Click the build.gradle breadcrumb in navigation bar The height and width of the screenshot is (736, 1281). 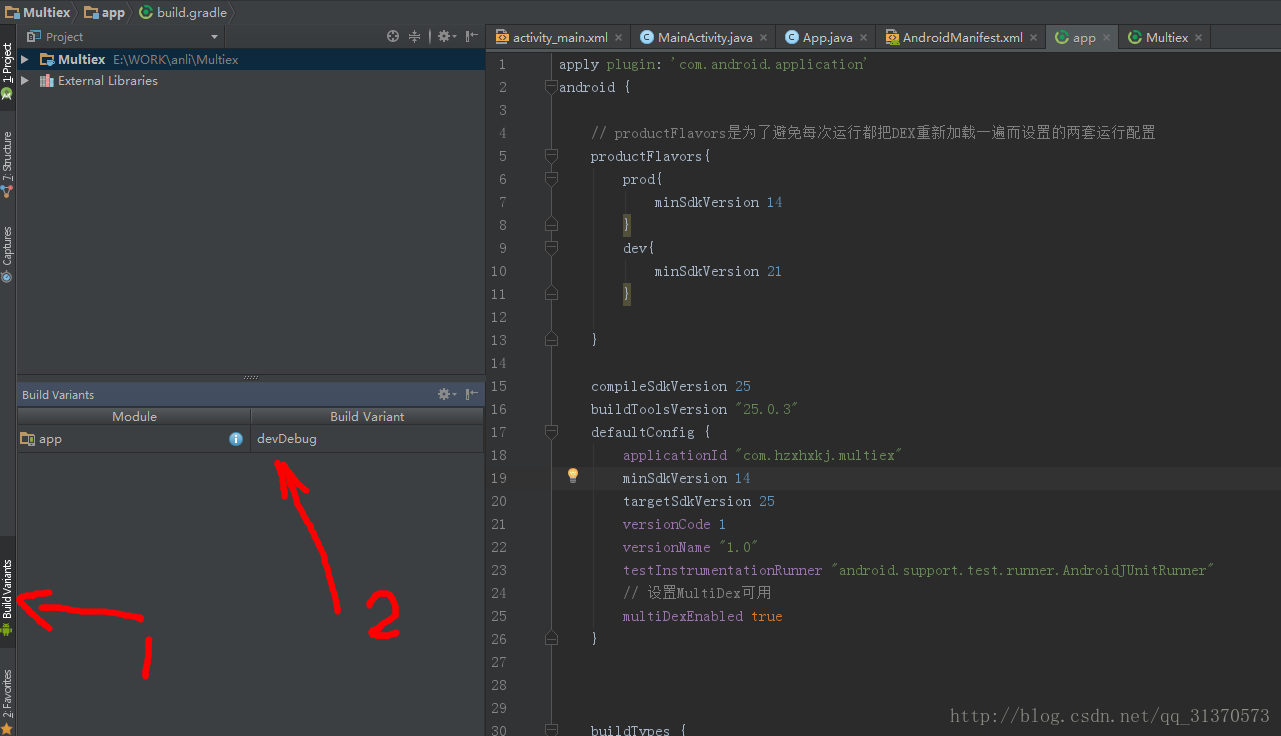tap(183, 12)
